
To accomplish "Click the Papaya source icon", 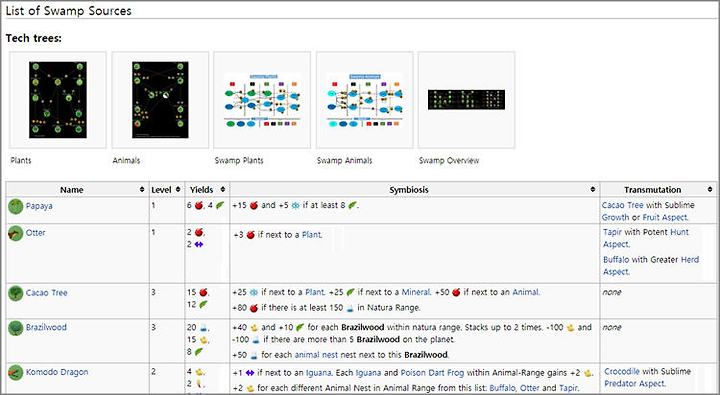I will [x=16, y=206].
